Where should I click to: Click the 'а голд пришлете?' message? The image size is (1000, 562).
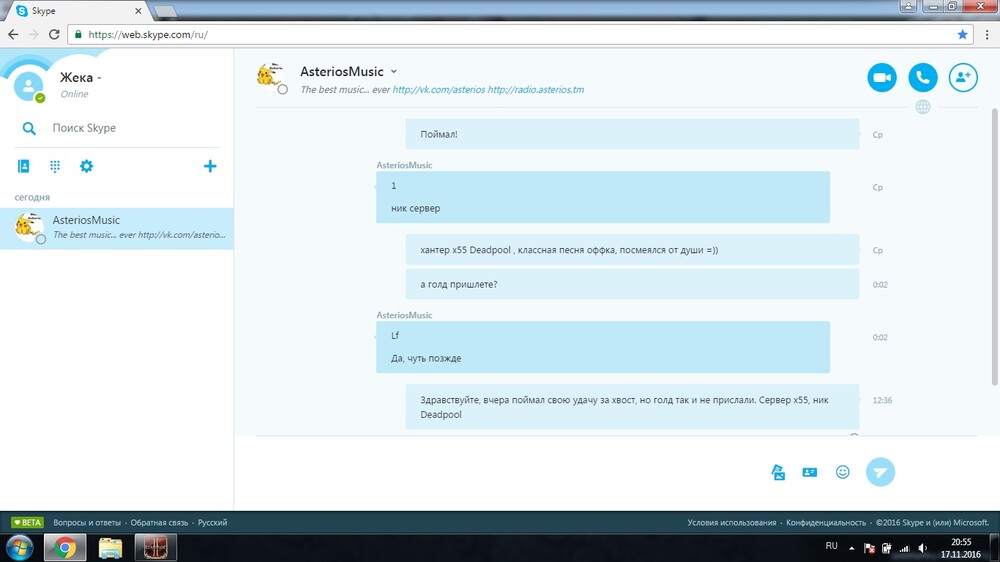632,285
